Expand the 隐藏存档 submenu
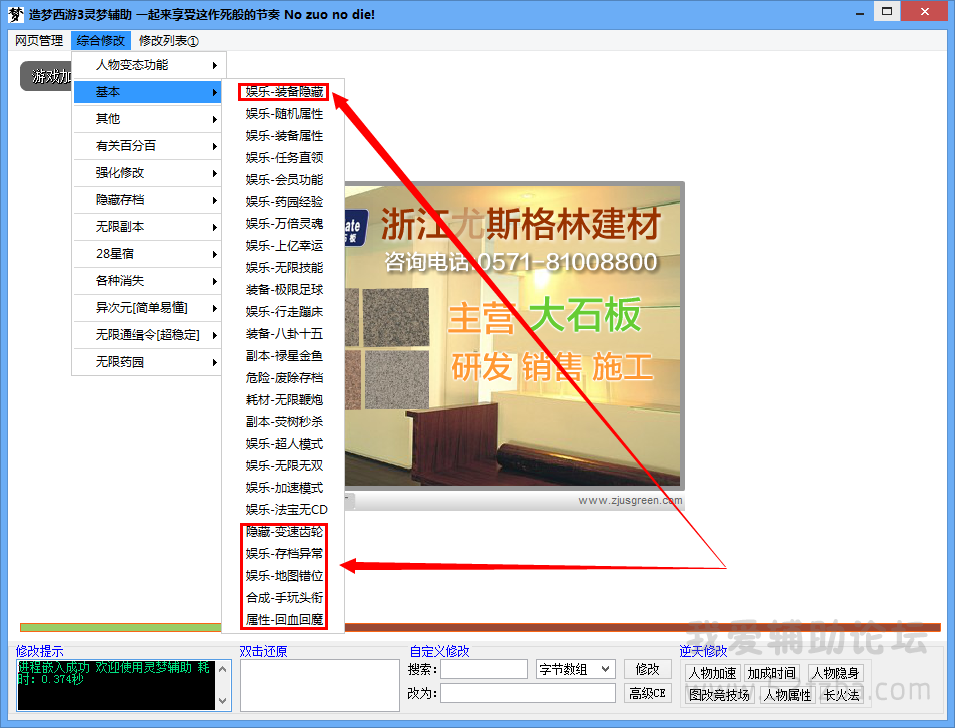The height and width of the screenshot is (728, 955). point(149,200)
